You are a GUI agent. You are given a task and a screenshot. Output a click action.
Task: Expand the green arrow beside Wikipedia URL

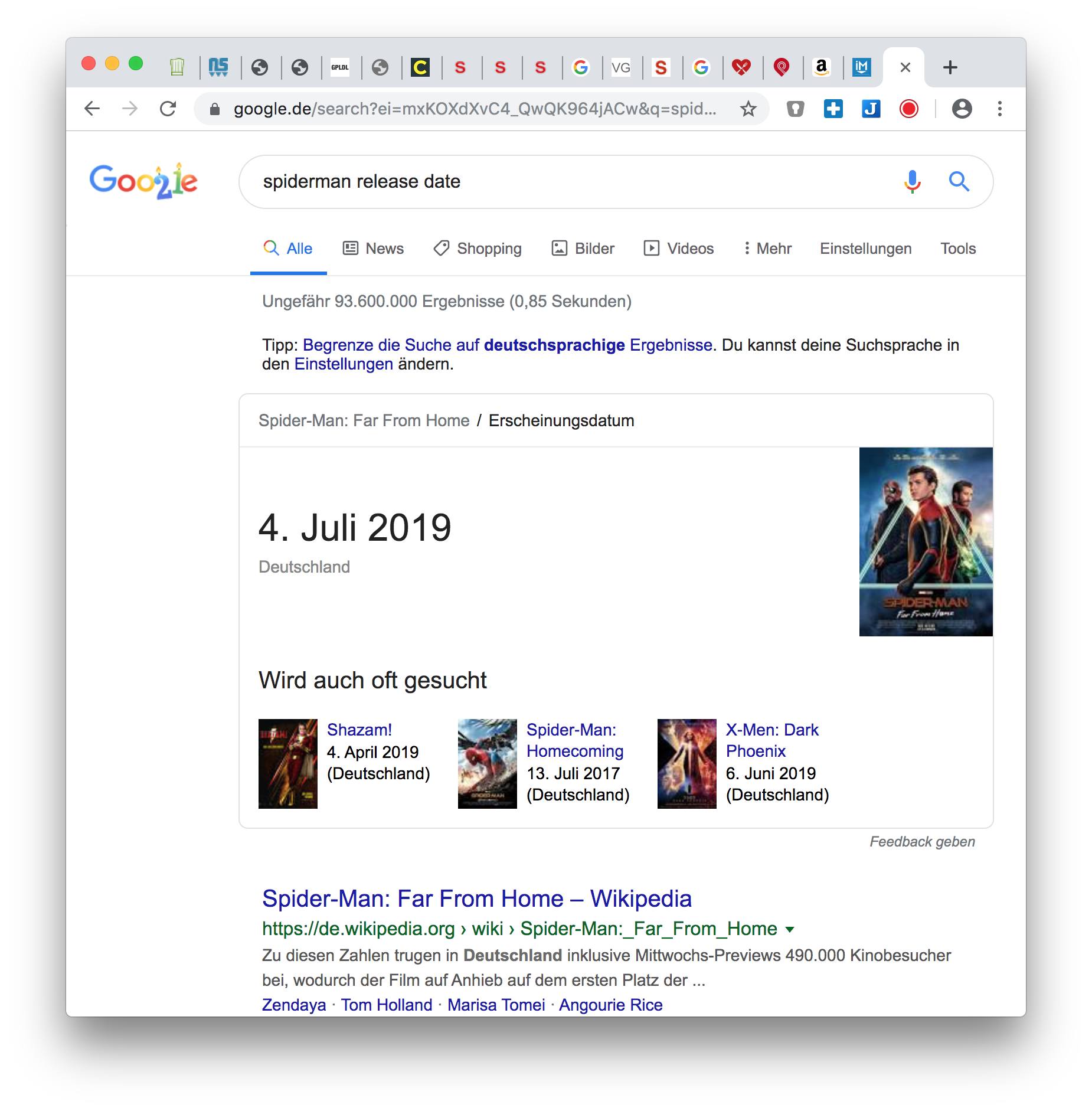[790, 930]
